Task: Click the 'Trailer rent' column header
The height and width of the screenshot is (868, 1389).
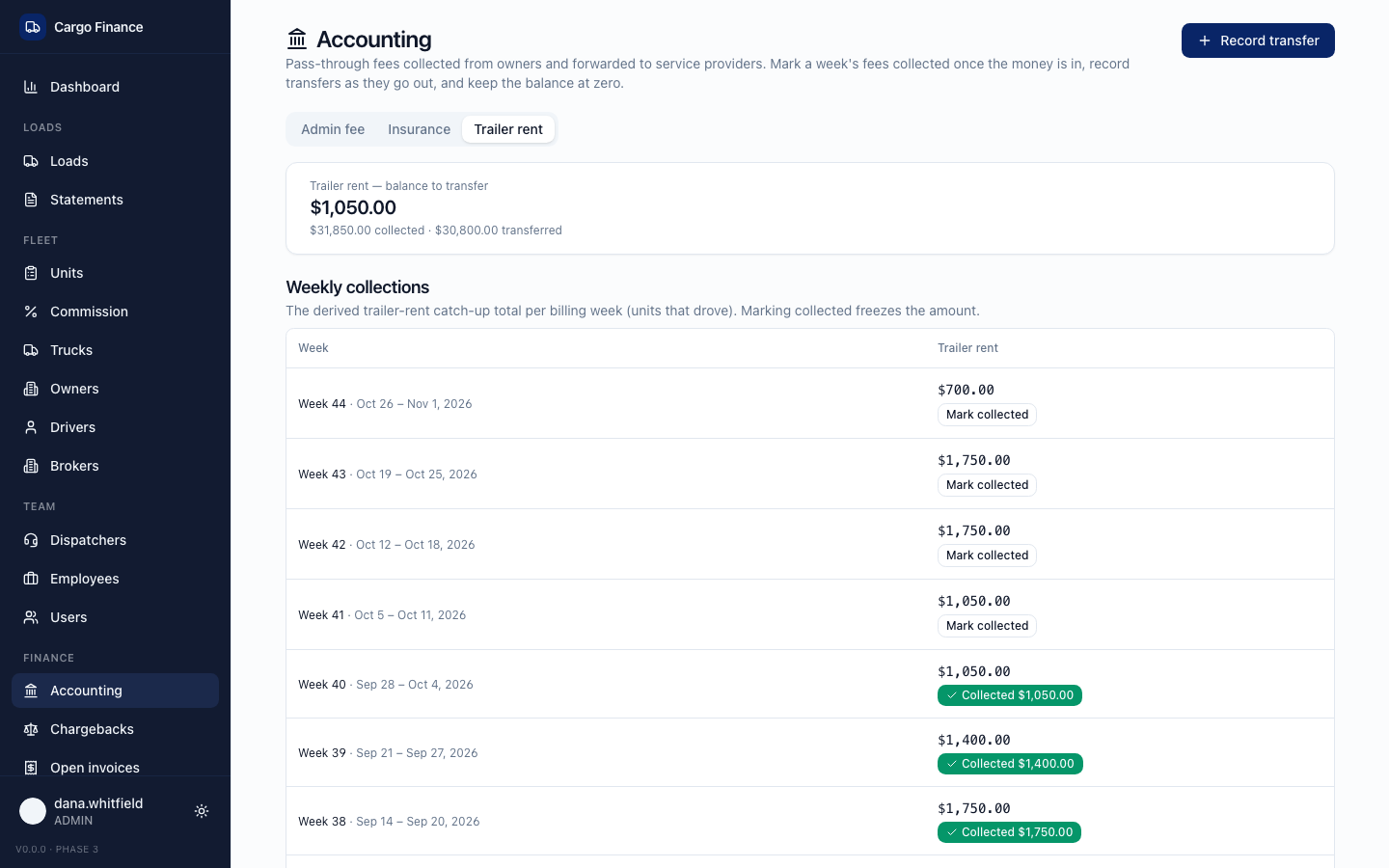Action: [967, 348]
